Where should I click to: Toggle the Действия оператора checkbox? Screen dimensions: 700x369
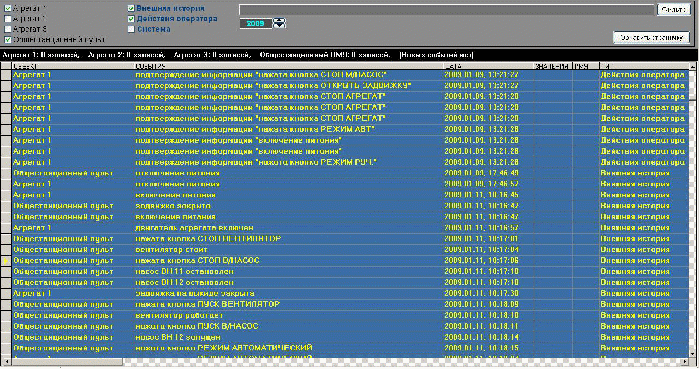[x=131, y=19]
